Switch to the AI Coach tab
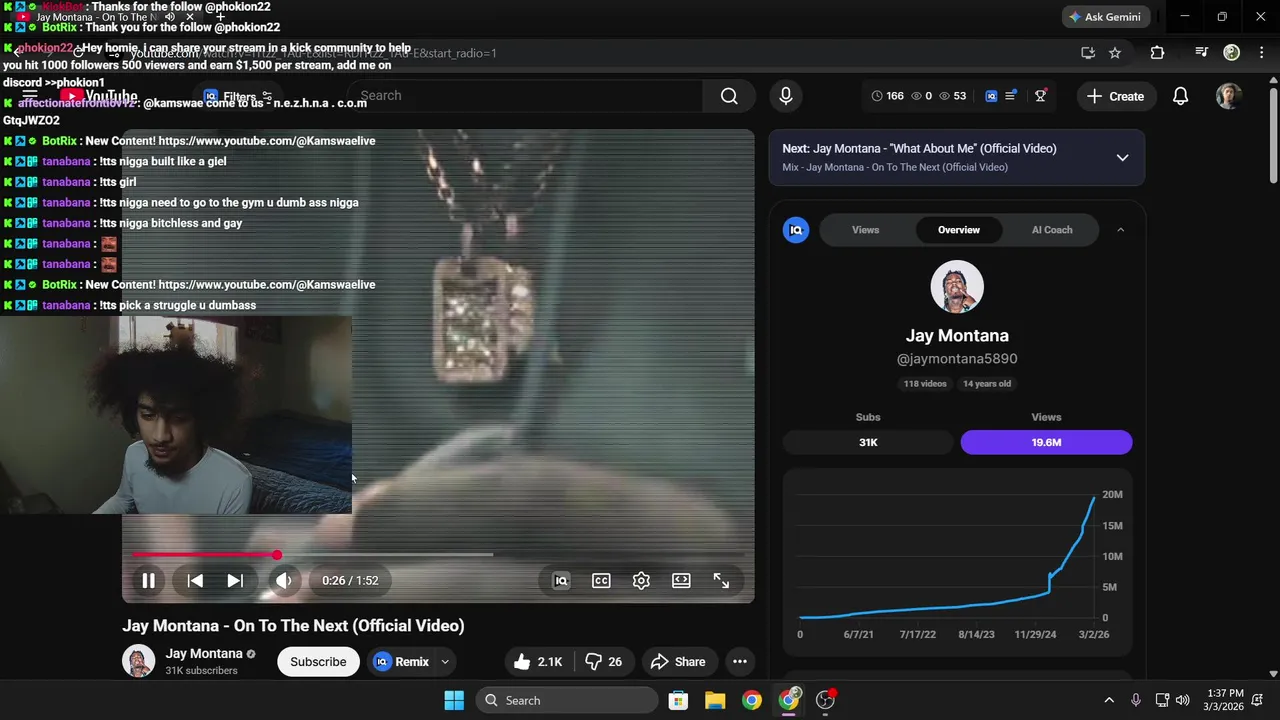1280x720 pixels. click(1052, 230)
